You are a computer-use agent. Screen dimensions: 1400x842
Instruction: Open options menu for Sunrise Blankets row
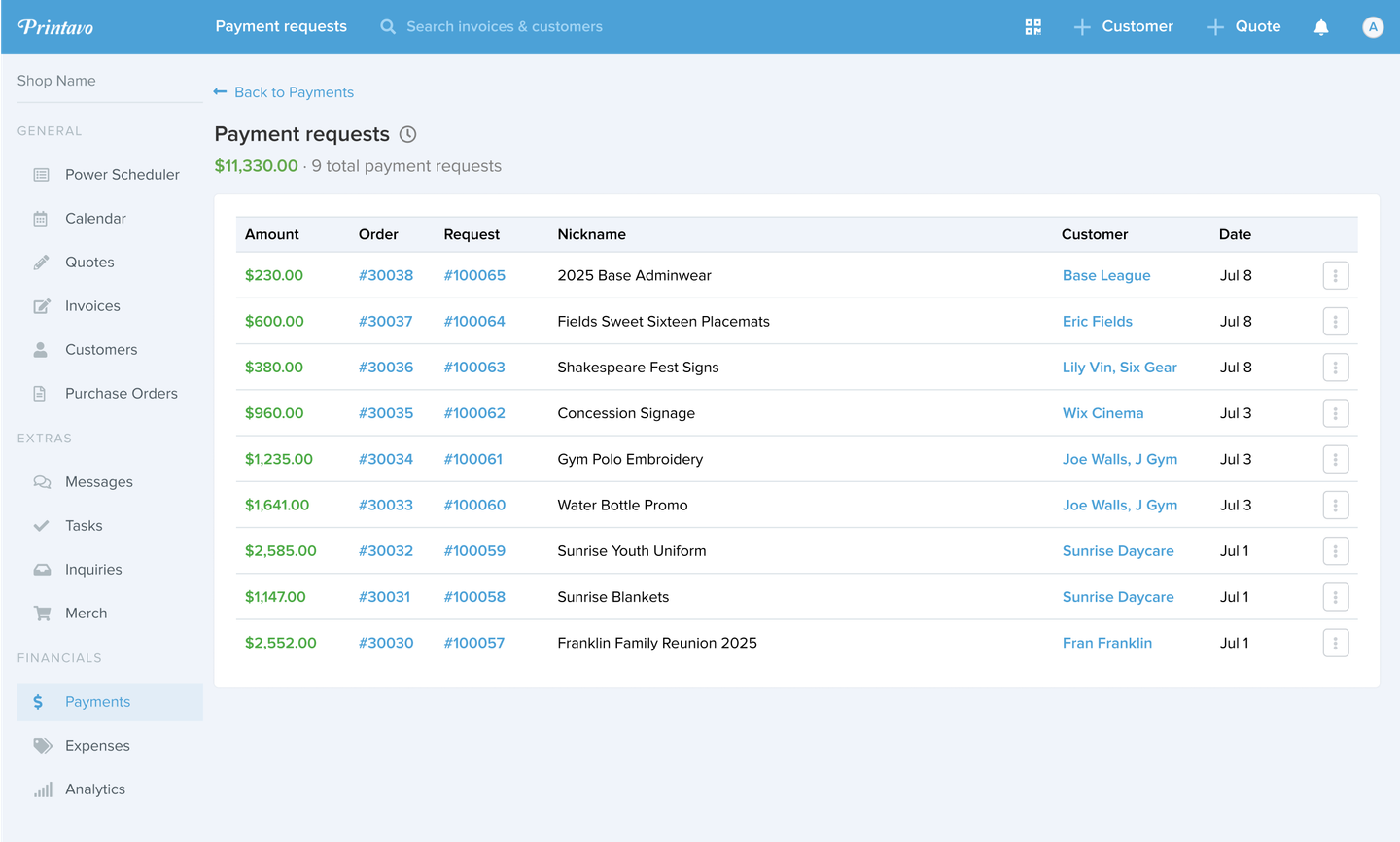click(1336, 597)
